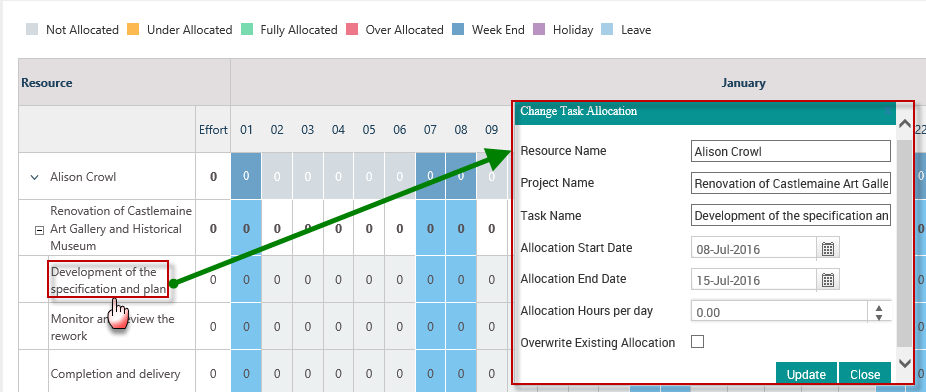926x392 pixels.
Task: Click the Over Allocated legend color swatch
Action: [353, 30]
